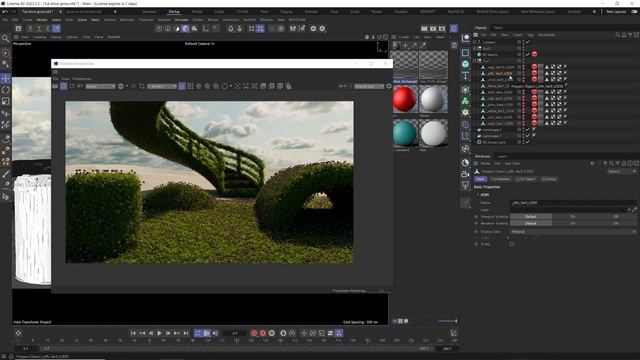Go to start of timeline
The width and height of the screenshot is (640, 360).
click(x=133, y=333)
